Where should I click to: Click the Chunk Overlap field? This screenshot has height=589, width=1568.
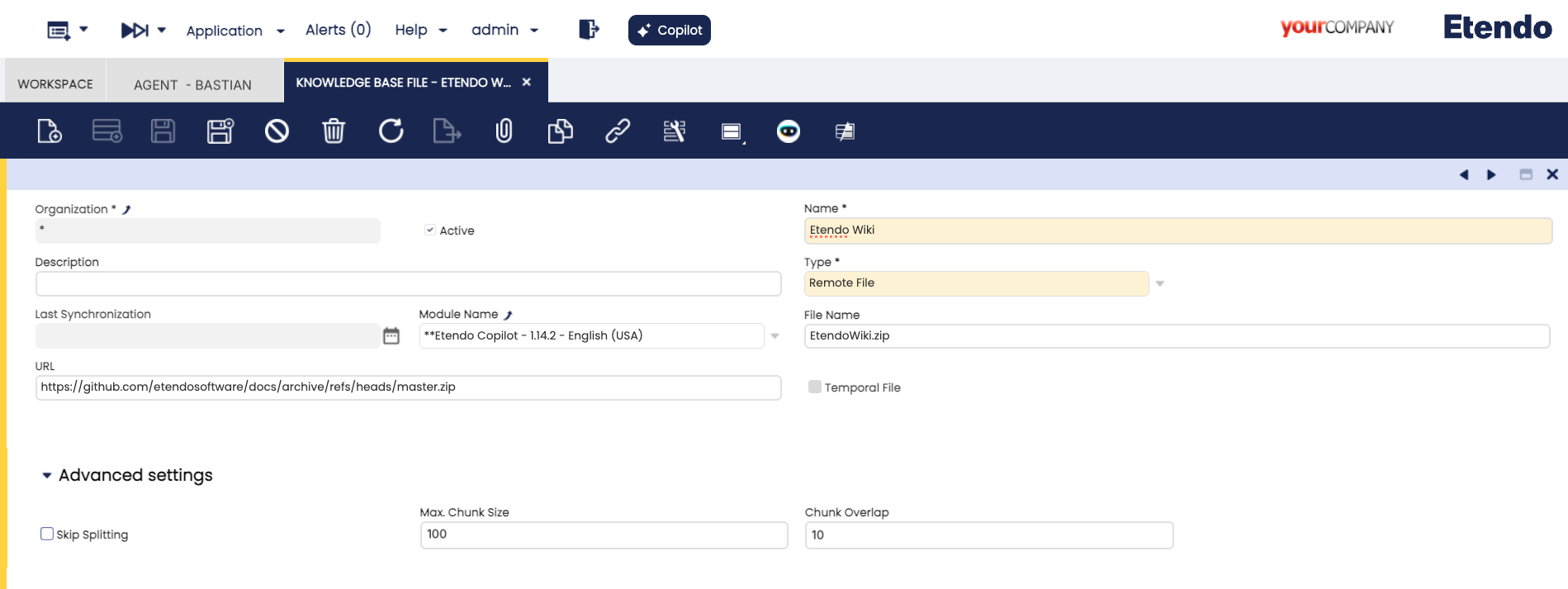[989, 534]
